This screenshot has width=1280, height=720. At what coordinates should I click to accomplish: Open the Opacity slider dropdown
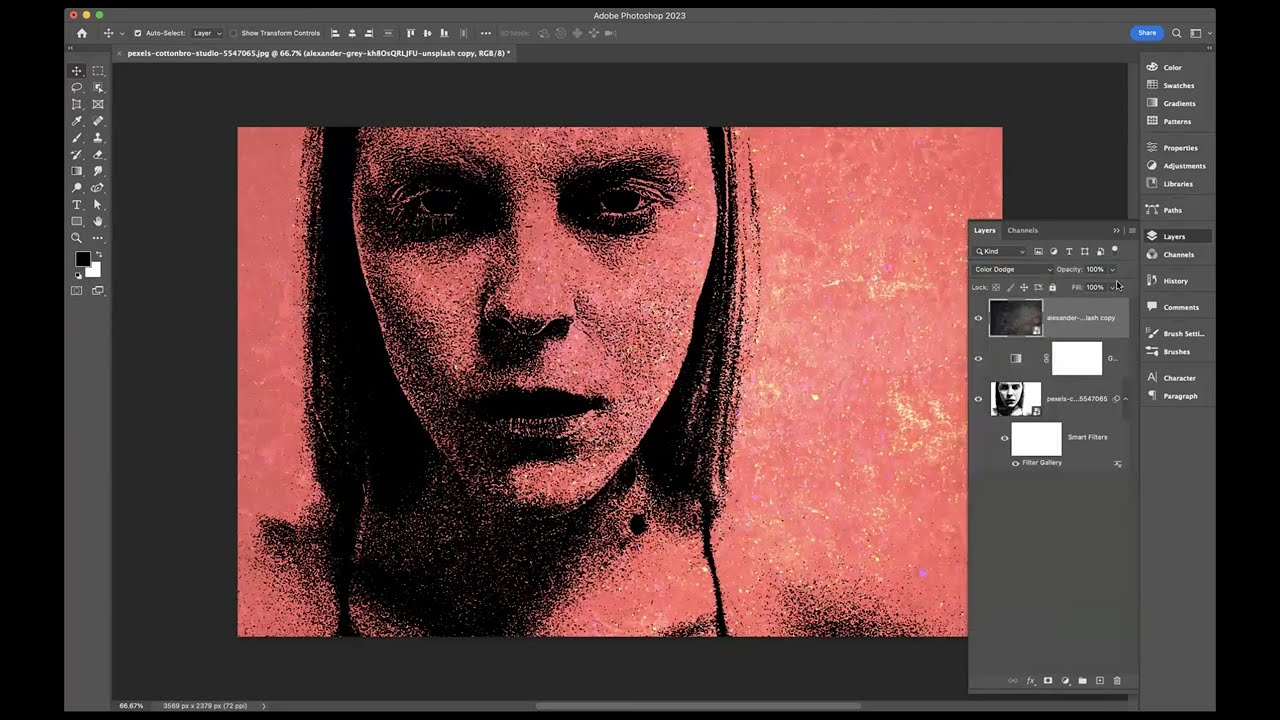pyautogui.click(x=1112, y=269)
